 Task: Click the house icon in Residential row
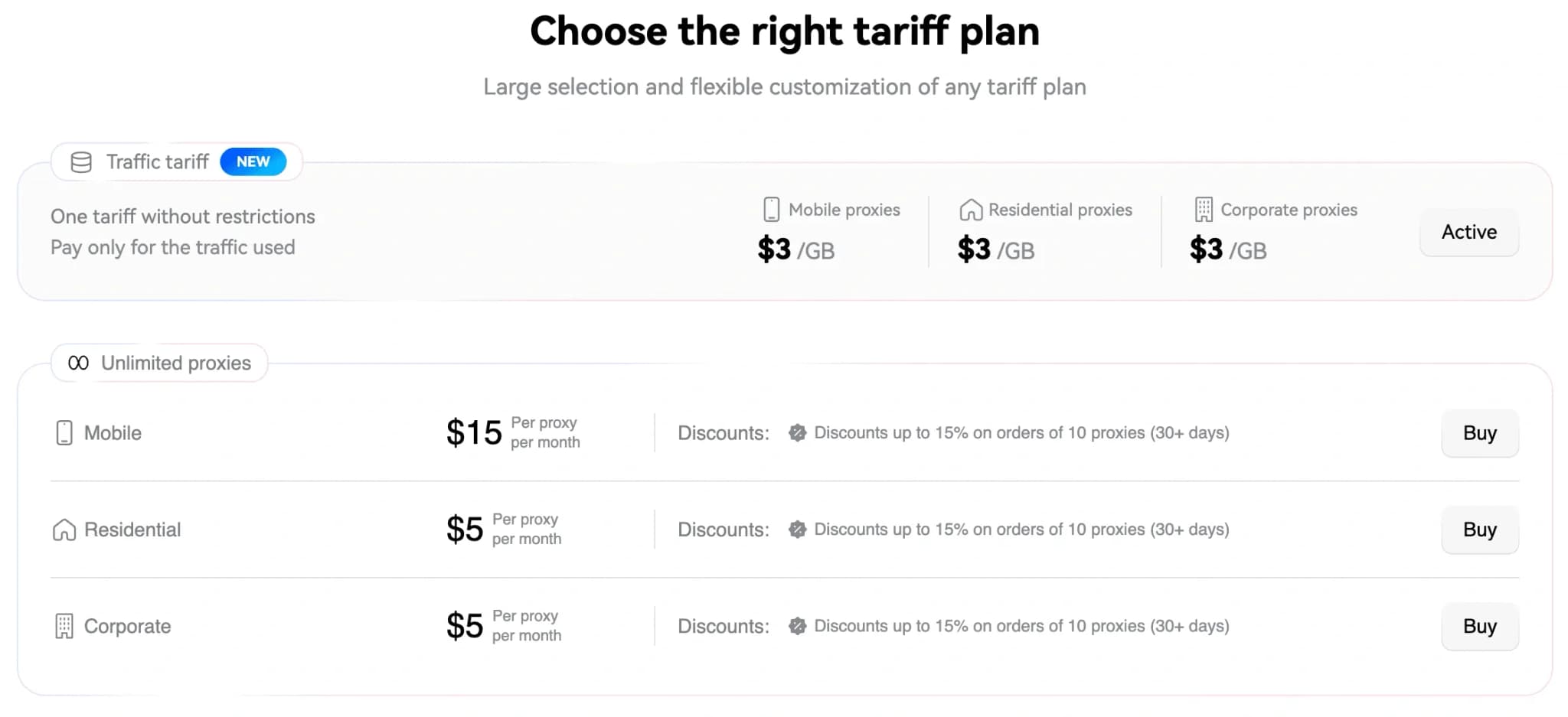coord(64,530)
